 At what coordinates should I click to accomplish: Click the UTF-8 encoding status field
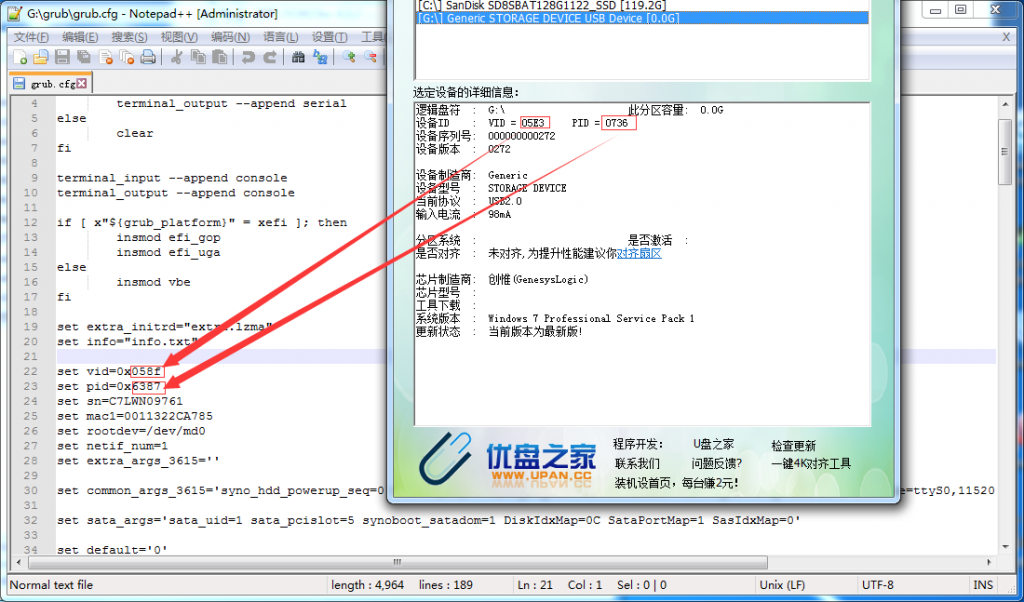878,585
